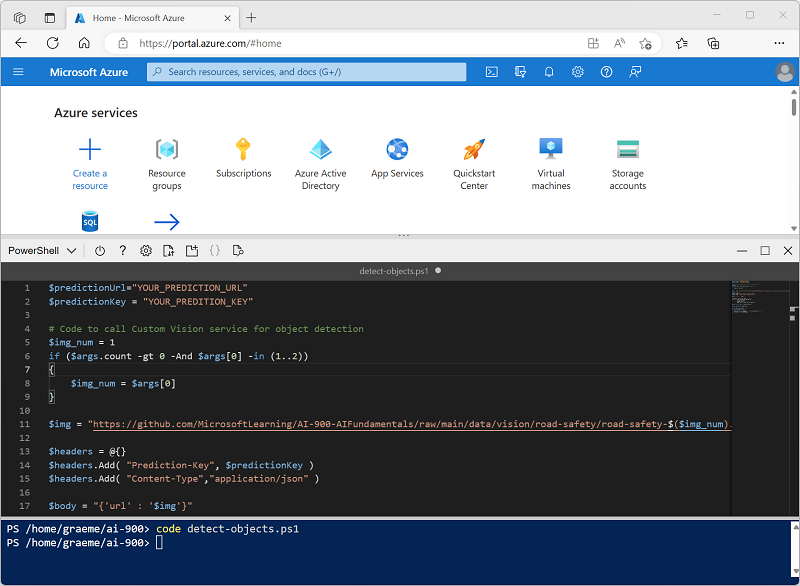Open the editor braces icon
Screen dimensions: 800x586
(215, 250)
